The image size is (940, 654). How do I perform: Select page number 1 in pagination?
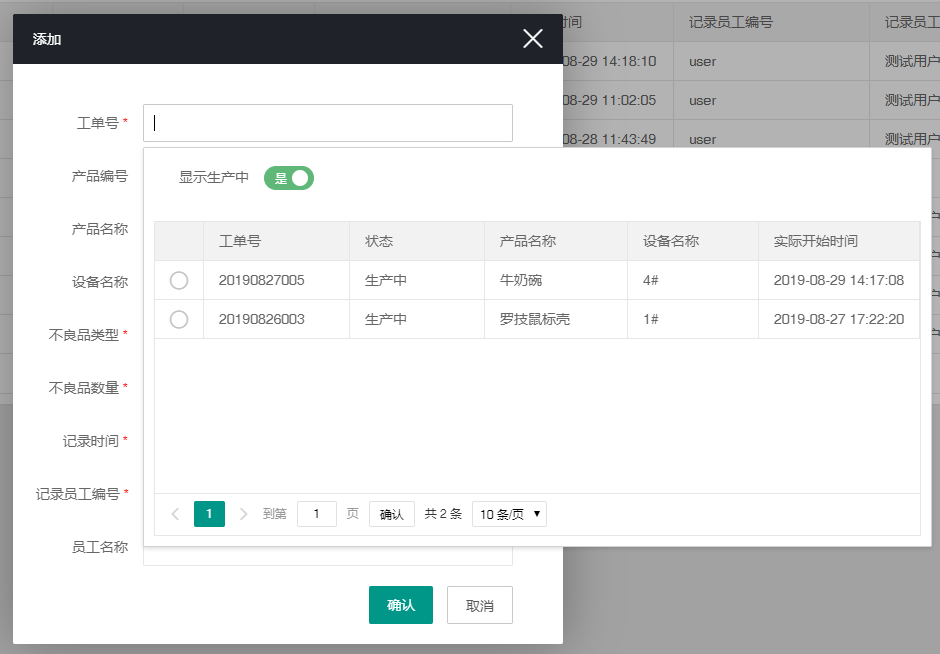coord(209,513)
